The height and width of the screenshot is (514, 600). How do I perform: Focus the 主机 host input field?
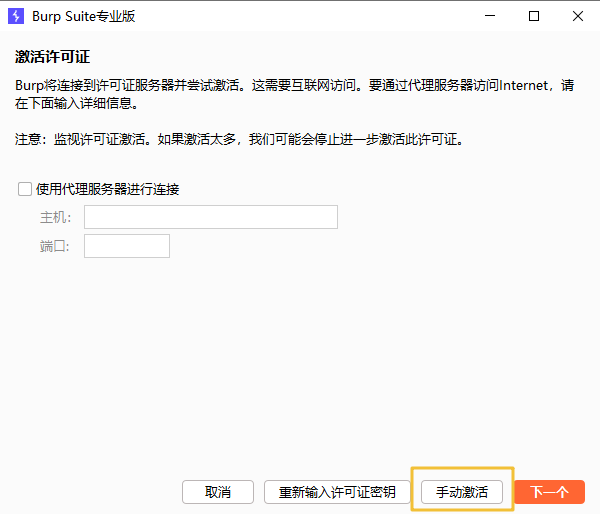click(x=211, y=217)
